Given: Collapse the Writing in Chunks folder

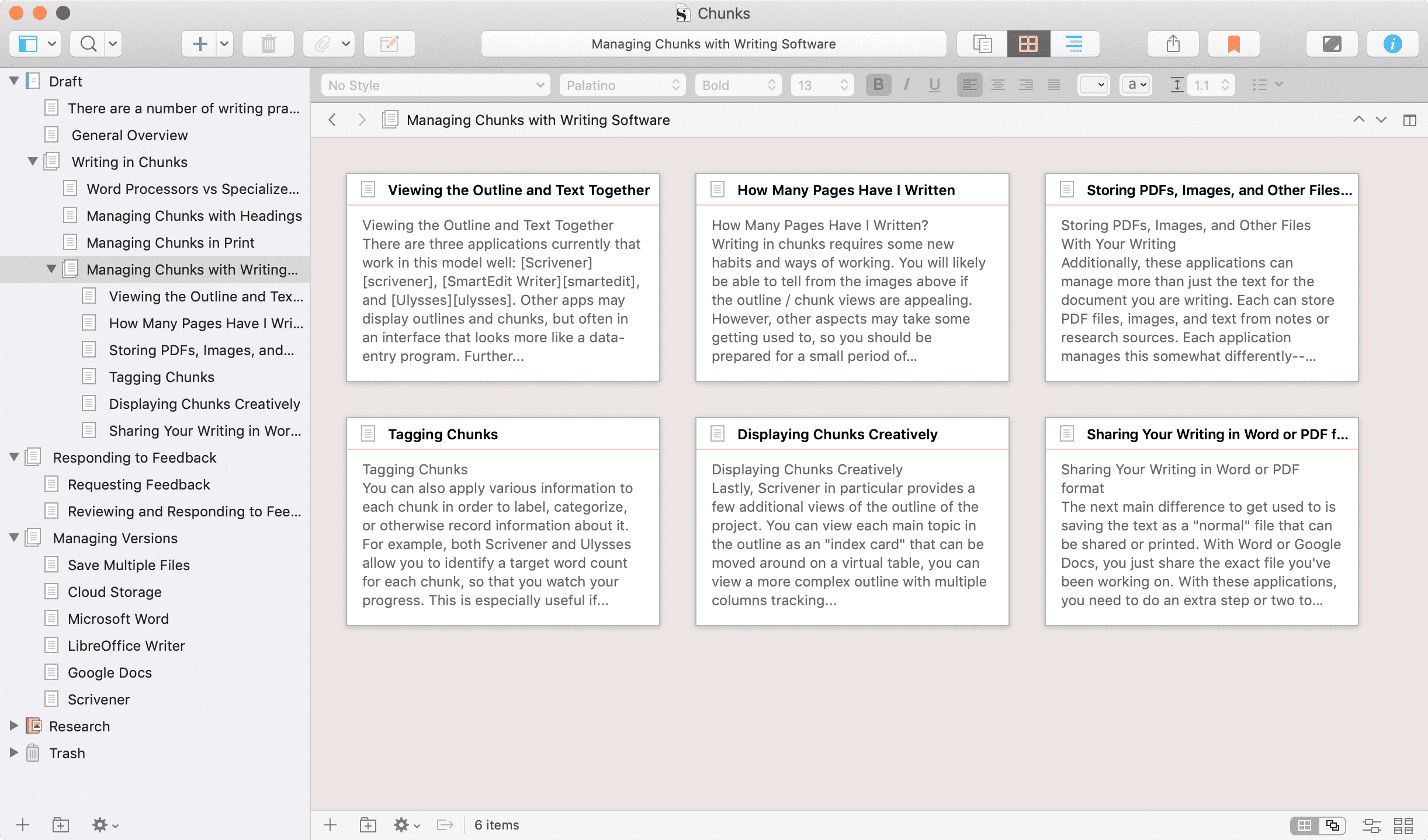Looking at the screenshot, I should coord(33,162).
